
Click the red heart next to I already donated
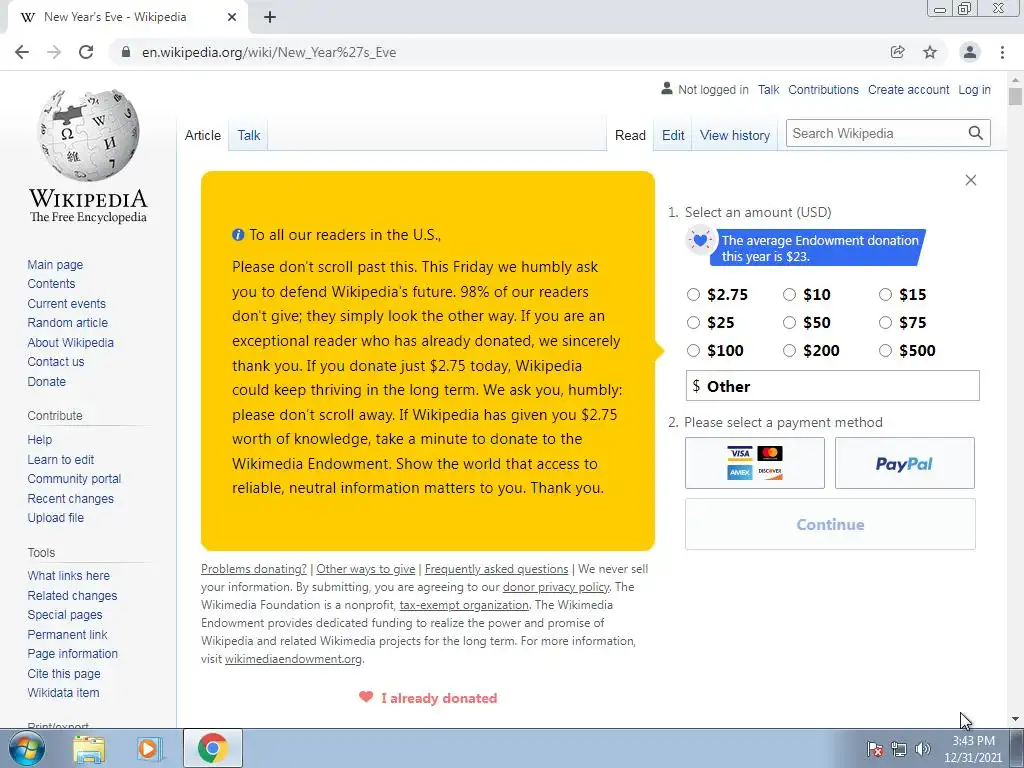(x=366, y=697)
